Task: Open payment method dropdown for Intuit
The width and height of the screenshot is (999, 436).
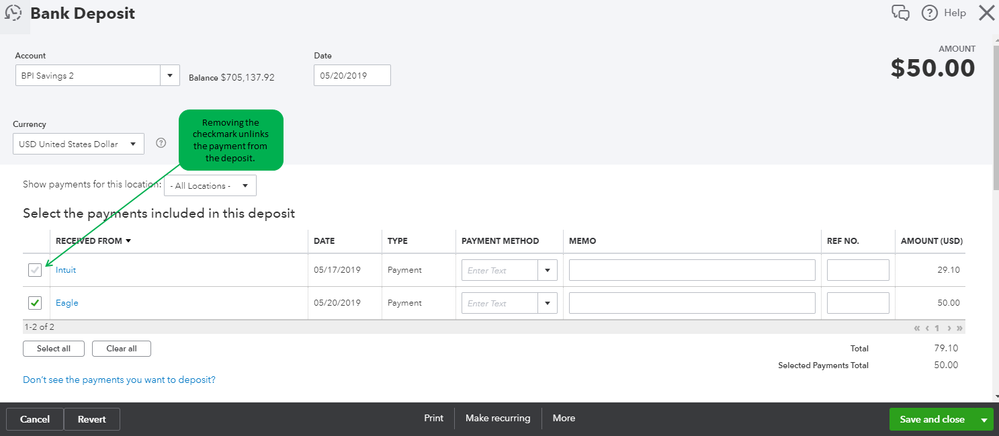Action: [547, 270]
